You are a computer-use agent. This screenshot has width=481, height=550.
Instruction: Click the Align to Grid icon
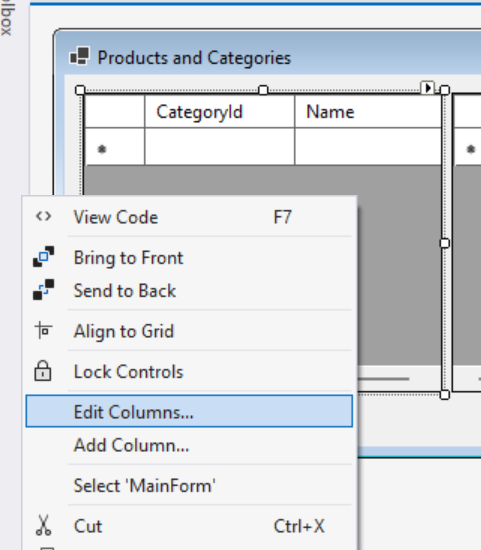click(x=44, y=330)
